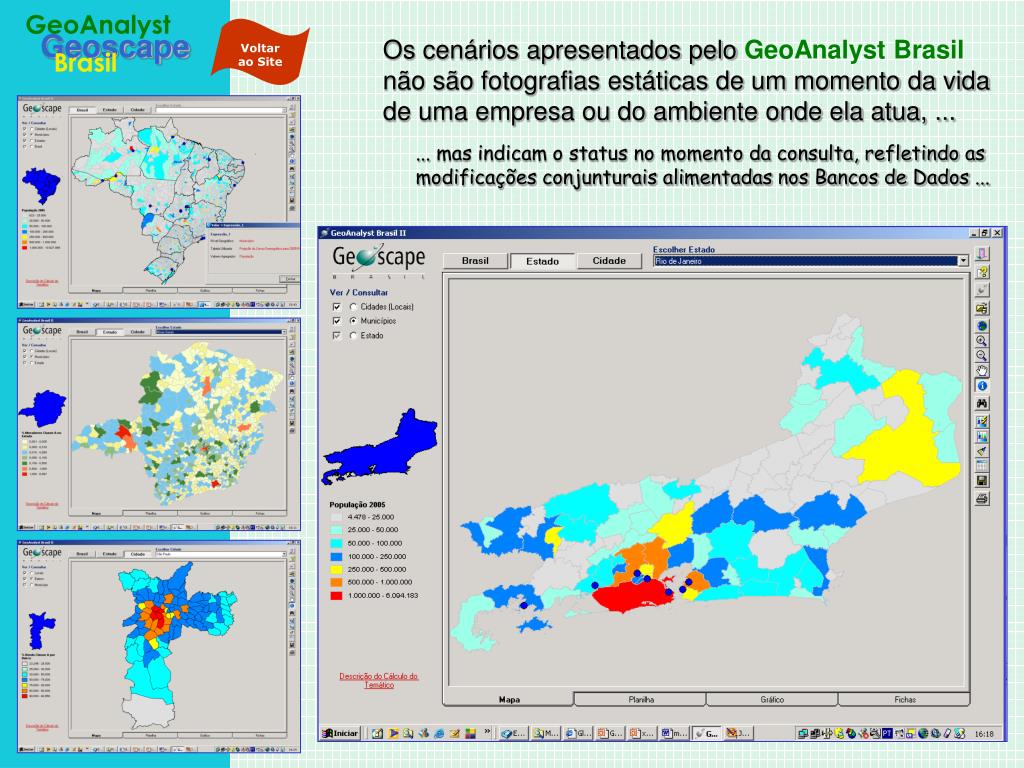This screenshot has width=1024, height=768.
Task: Click the Internet Explorer quick launch icon
Action: 439,733
